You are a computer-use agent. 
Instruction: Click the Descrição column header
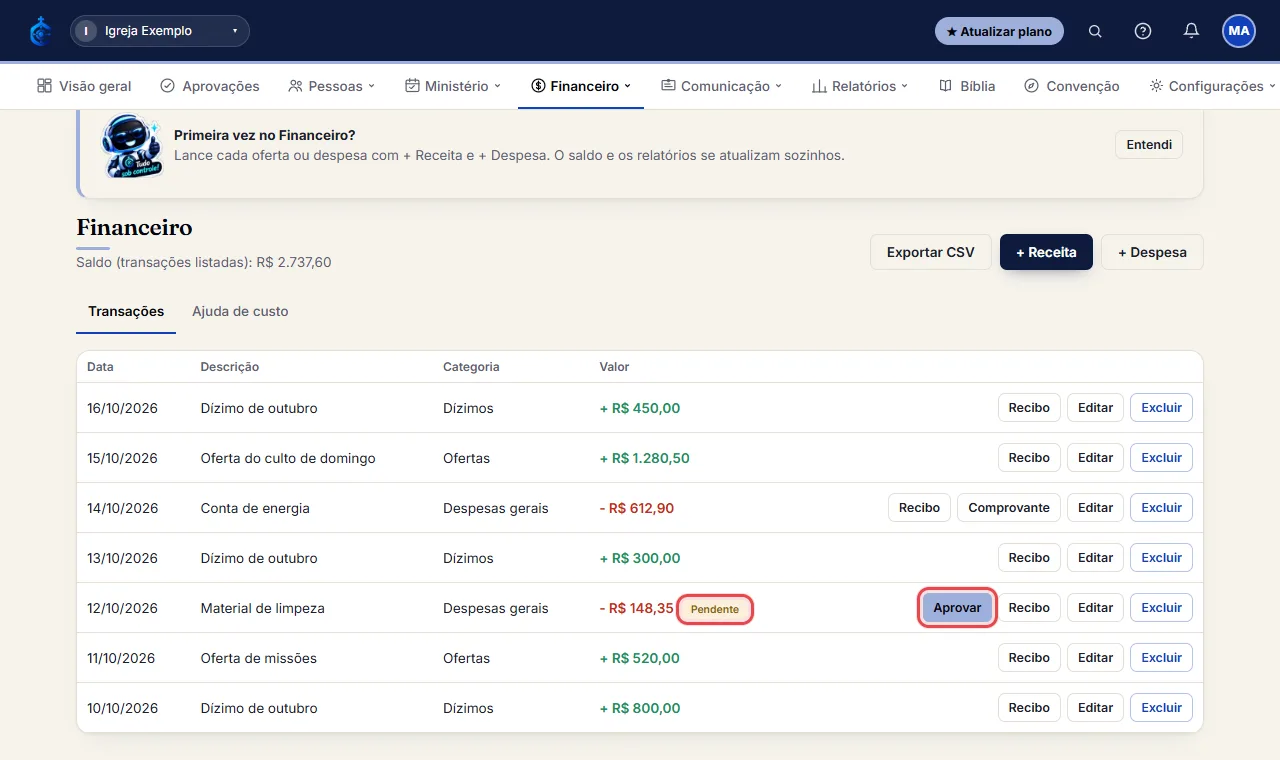coord(229,367)
